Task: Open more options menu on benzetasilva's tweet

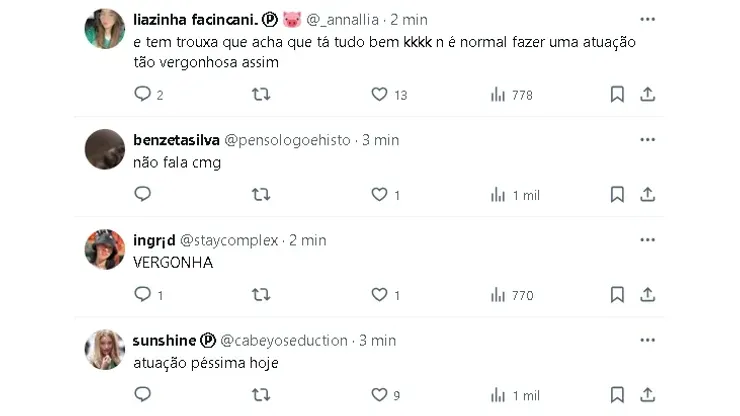Action: pos(647,140)
